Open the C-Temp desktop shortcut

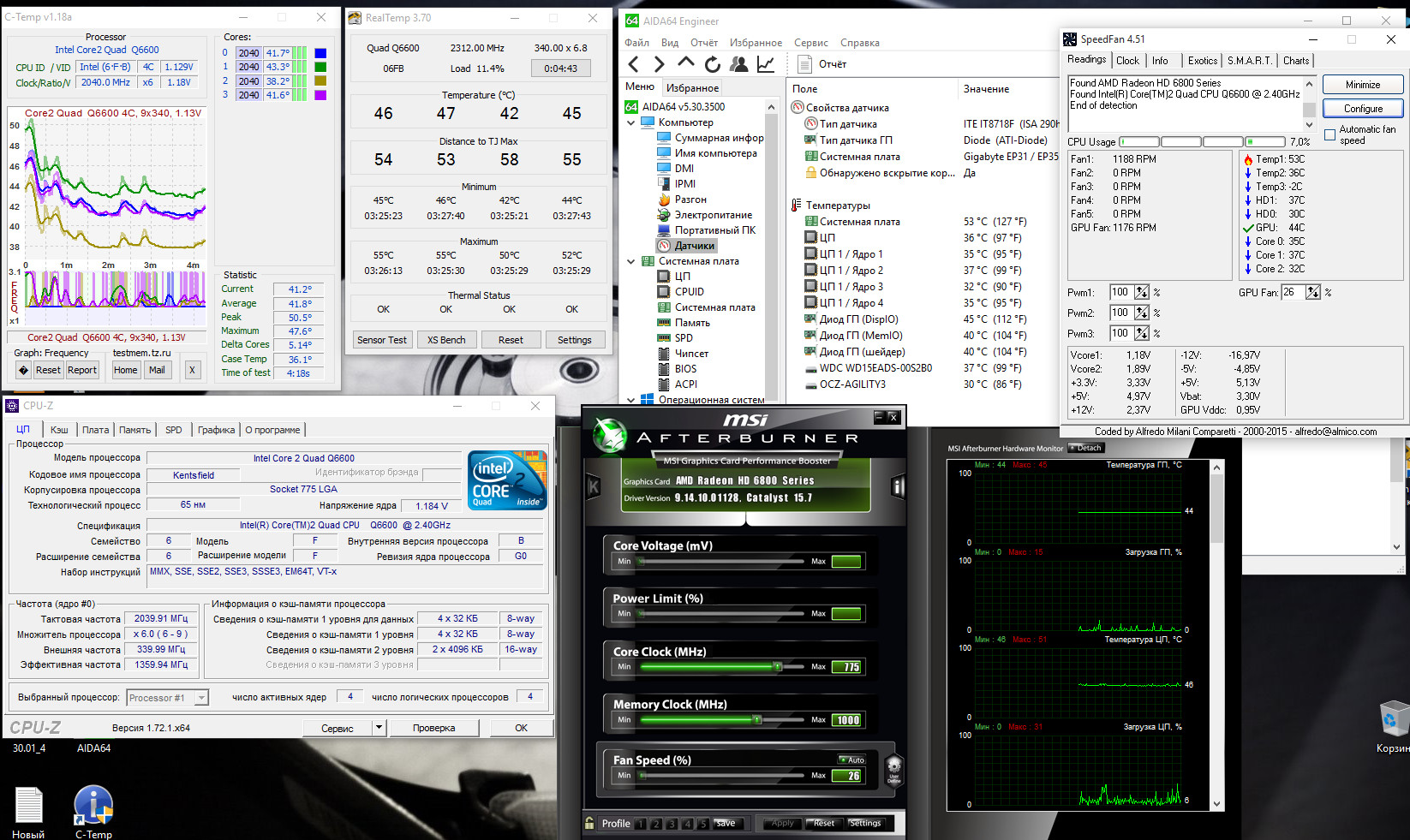coord(93,811)
